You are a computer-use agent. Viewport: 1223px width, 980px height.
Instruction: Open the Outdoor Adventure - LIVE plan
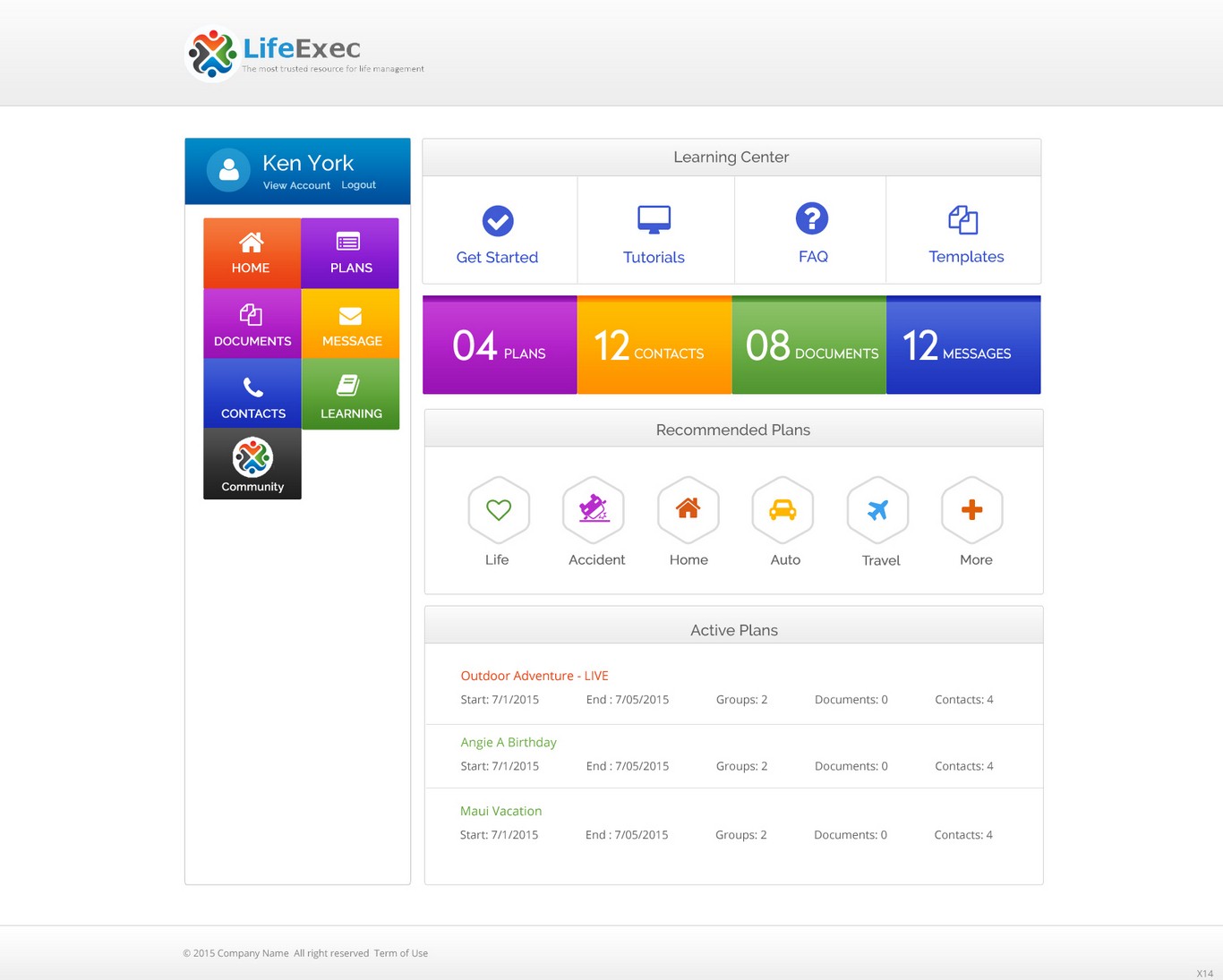(534, 676)
